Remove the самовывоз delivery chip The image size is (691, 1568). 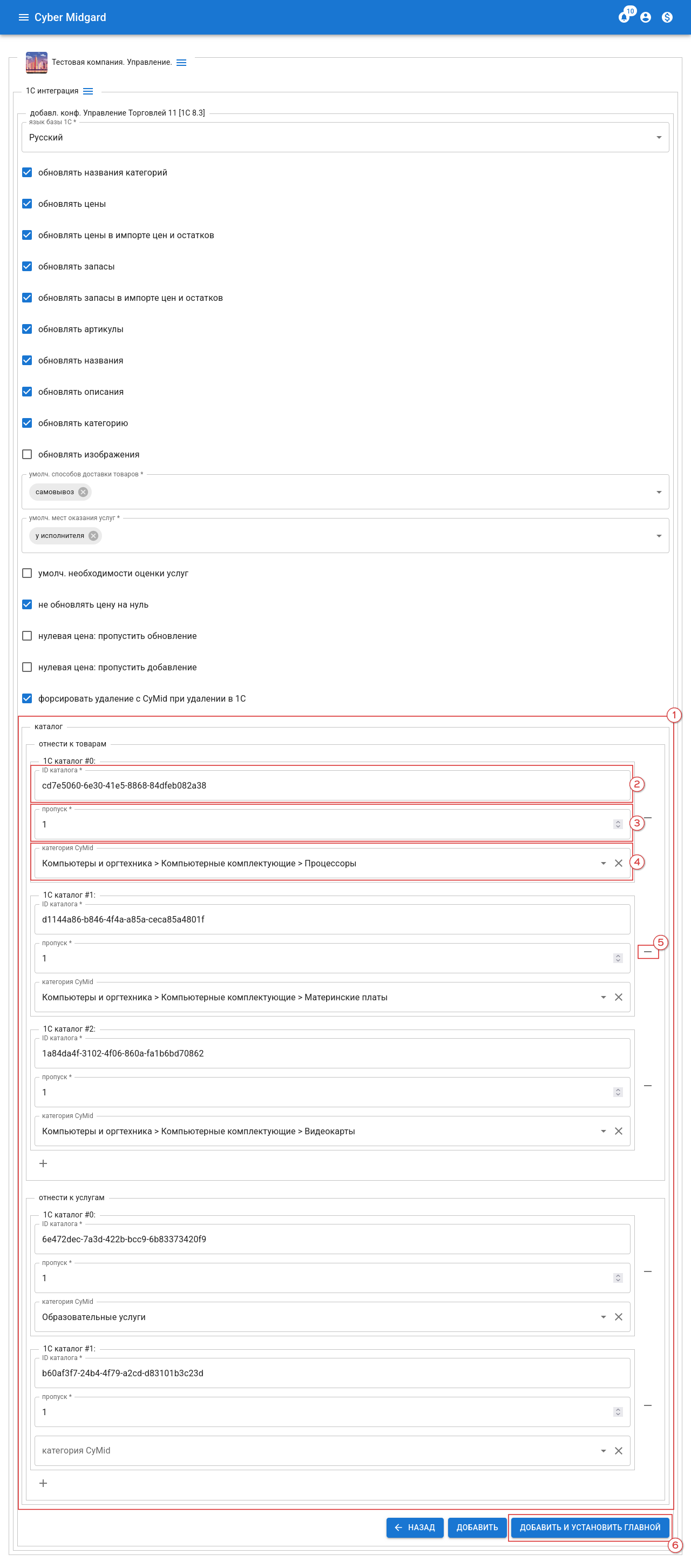click(83, 492)
